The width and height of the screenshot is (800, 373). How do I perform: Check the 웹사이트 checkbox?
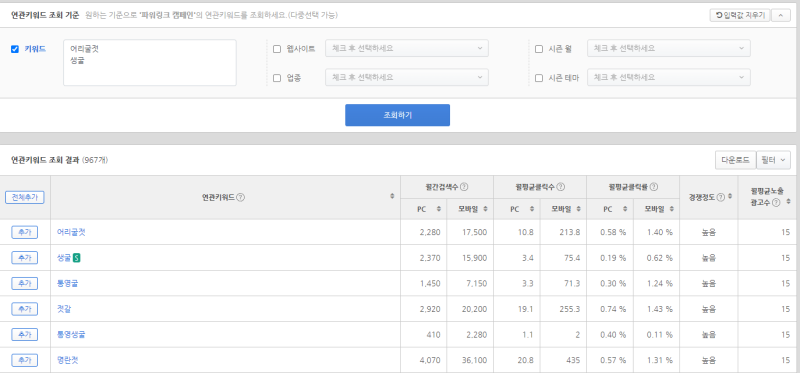(277, 49)
